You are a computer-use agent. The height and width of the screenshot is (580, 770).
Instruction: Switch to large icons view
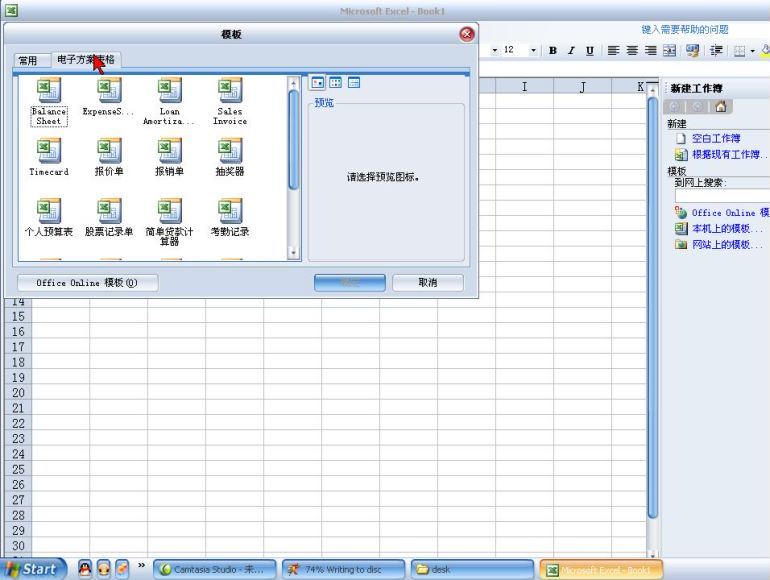point(318,83)
